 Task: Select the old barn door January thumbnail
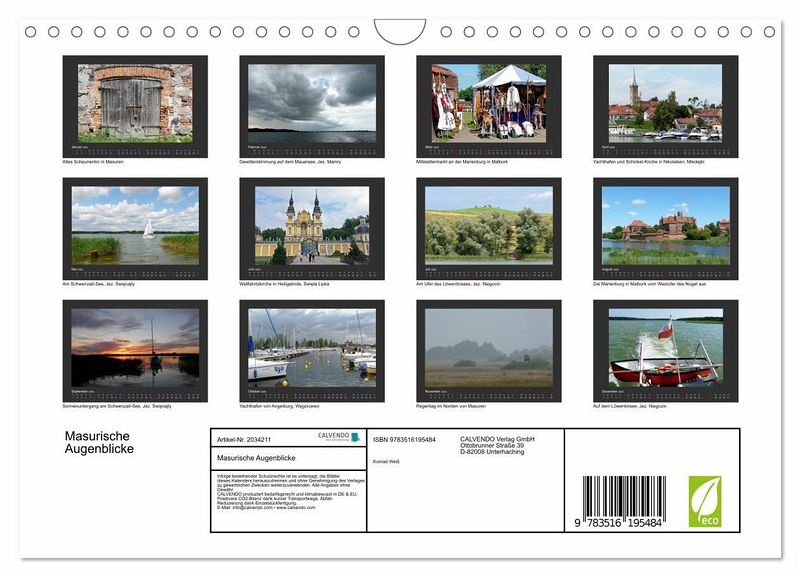point(135,106)
